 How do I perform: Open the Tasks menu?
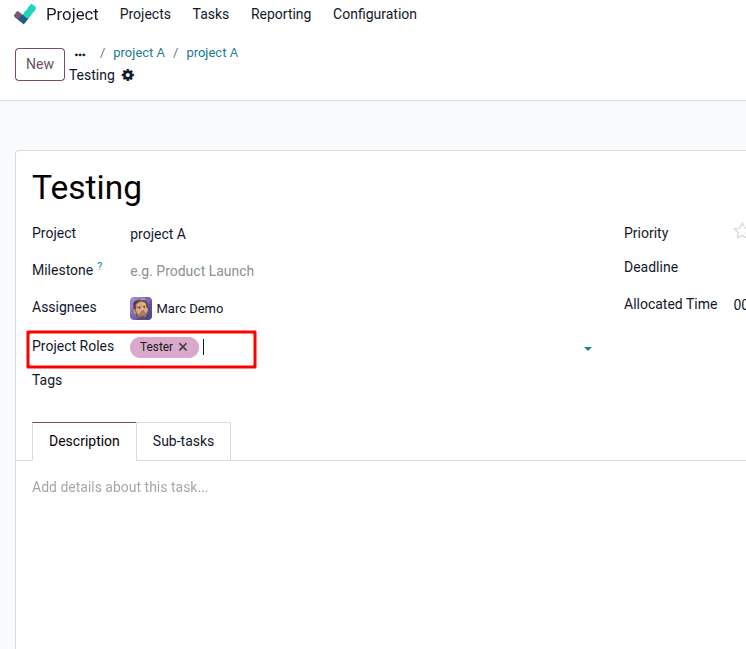(x=210, y=14)
